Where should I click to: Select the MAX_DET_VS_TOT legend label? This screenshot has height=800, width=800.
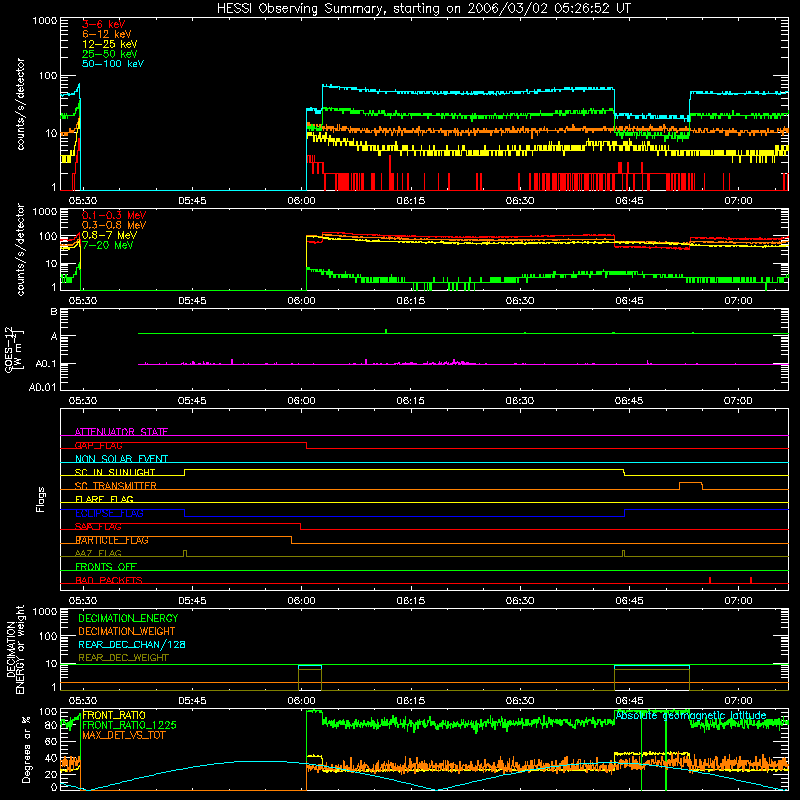(124, 735)
